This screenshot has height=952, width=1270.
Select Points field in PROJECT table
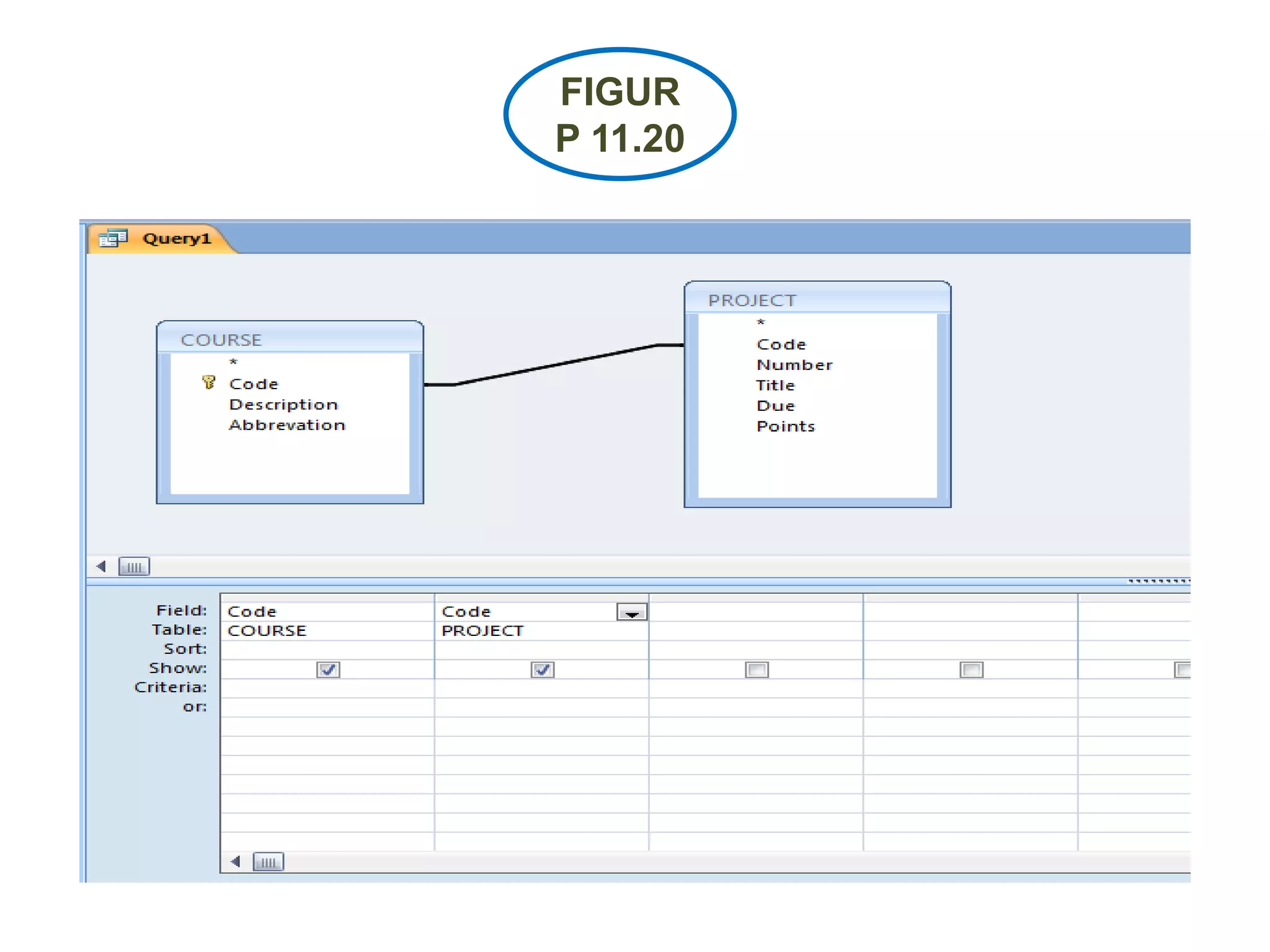pos(785,426)
